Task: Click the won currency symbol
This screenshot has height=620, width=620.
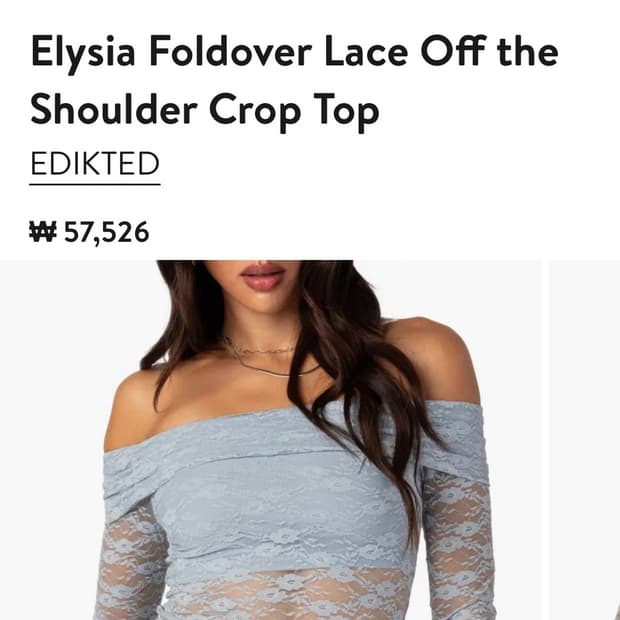Action: pos(43,231)
